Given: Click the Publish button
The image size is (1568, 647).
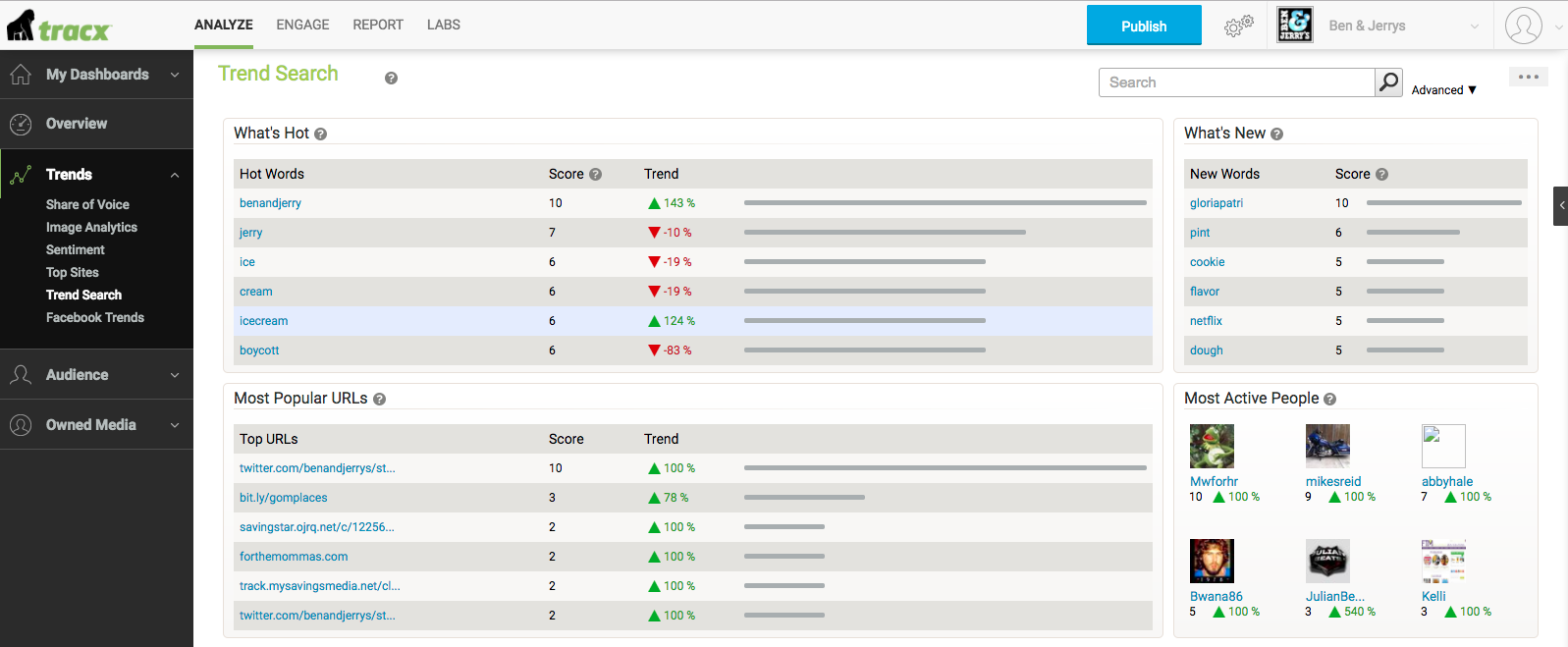Looking at the screenshot, I should (x=1144, y=26).
